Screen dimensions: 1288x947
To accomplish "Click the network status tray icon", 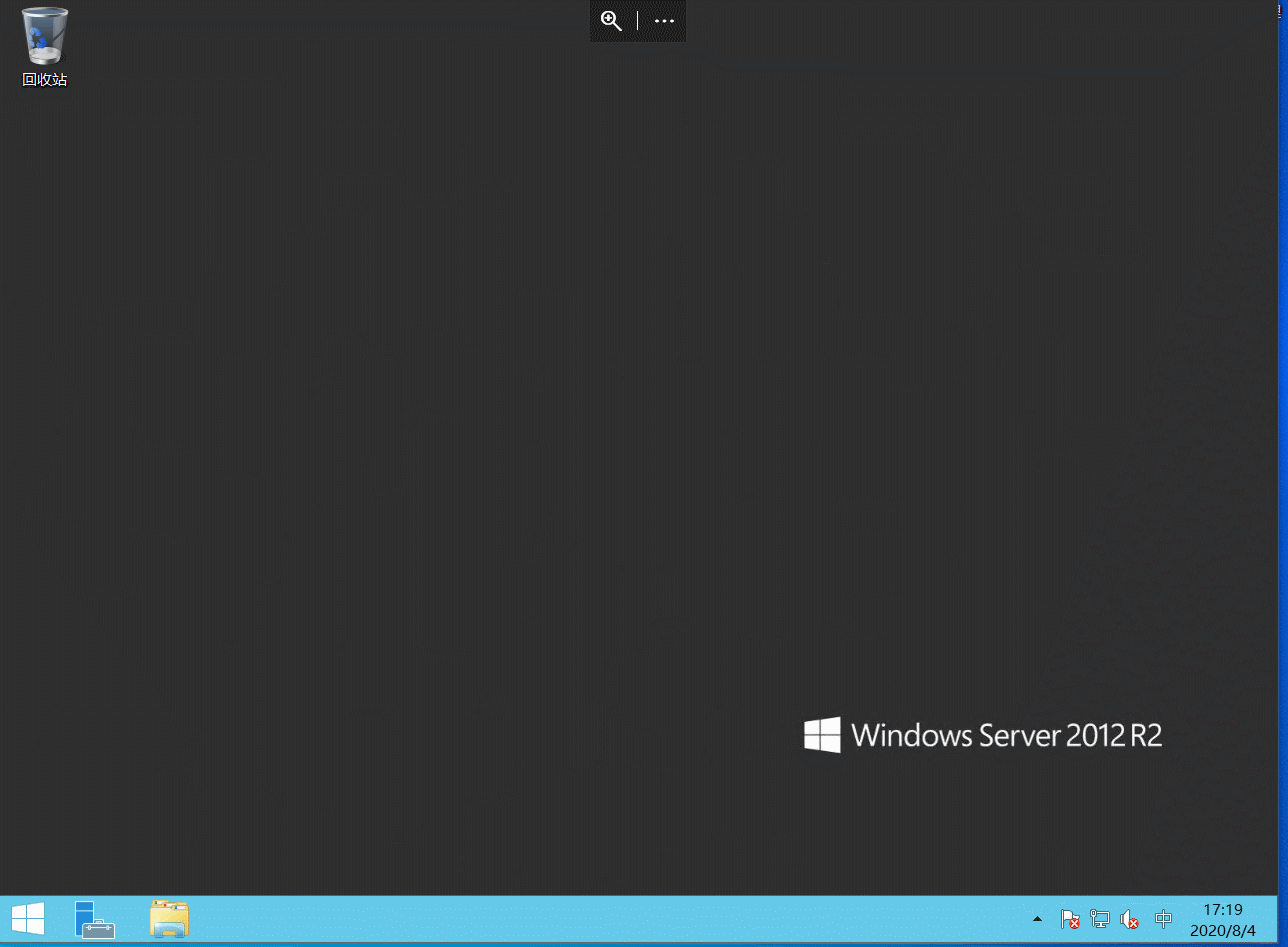I will click(x=1100, y=918).
